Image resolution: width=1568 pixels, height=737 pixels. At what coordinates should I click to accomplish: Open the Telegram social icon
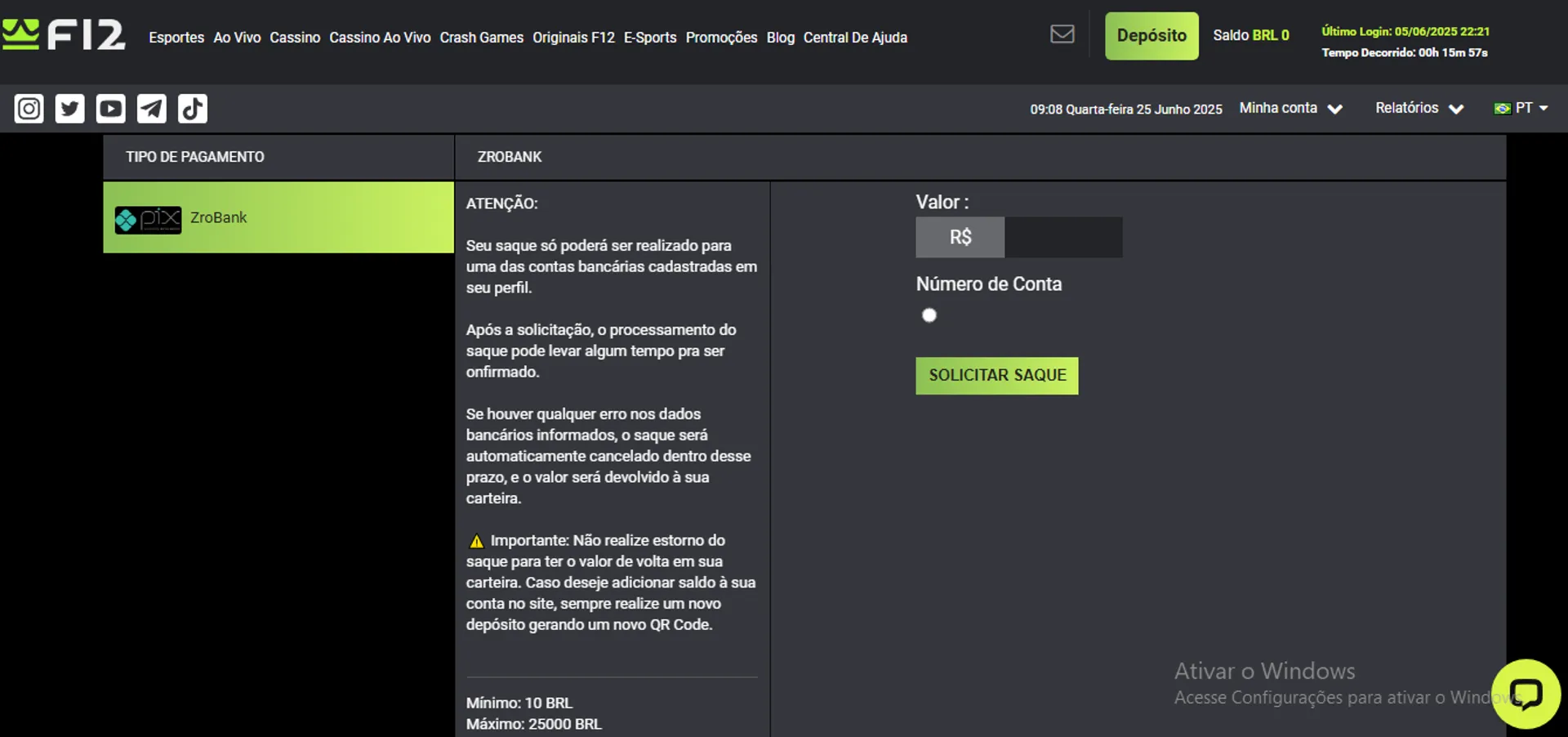coord(152,109)
